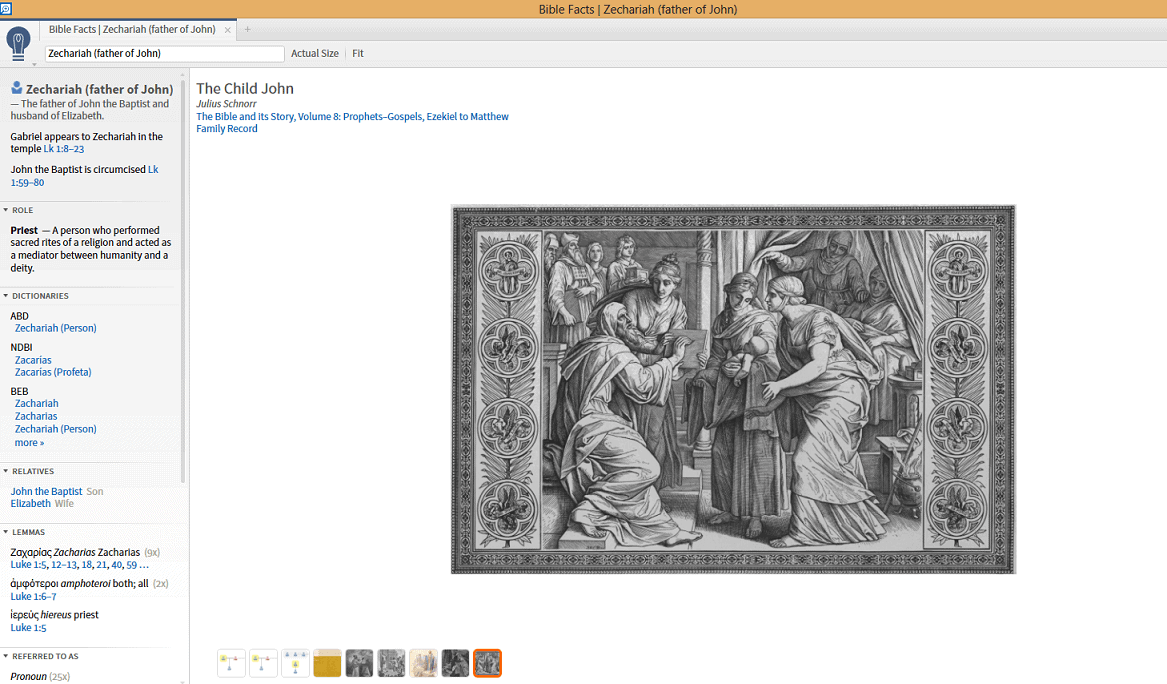
Task: Switch to Bible Facts Zechariah tab
Action: coord(132,30)
